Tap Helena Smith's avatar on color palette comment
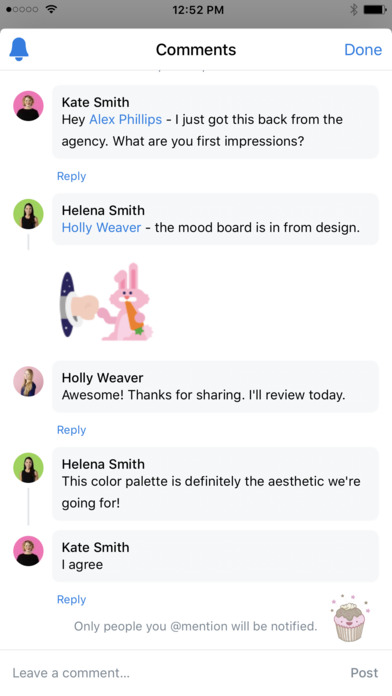The width and height of the screenshot is (392, 696). [x=28, y=468]
